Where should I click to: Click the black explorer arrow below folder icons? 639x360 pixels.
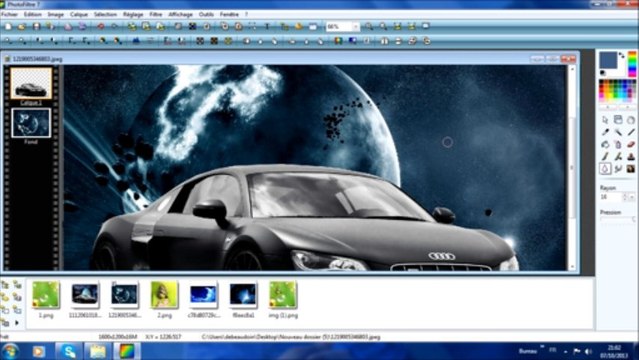17,323
